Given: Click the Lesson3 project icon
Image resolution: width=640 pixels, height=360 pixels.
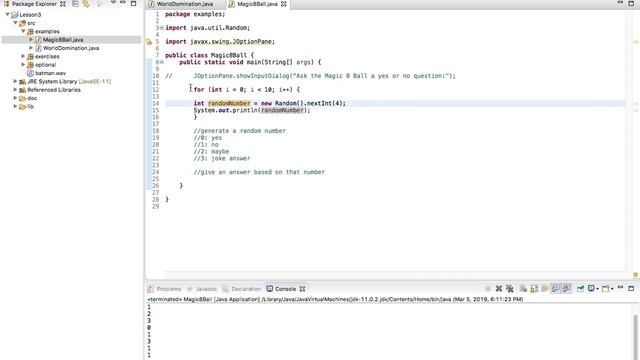Looking at the screenshot, I should [15, 15].
